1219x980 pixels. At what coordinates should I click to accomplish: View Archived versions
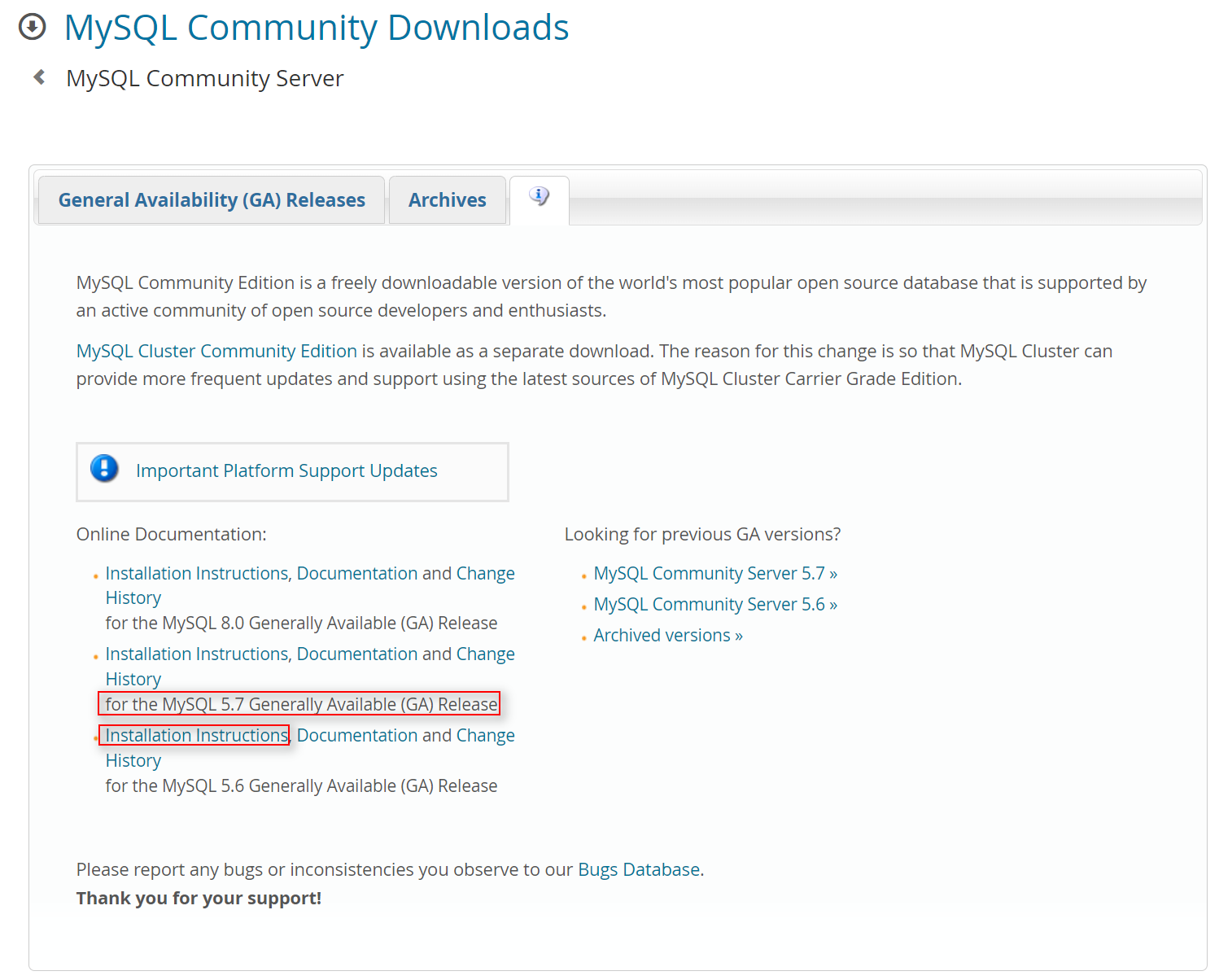point(667,634)
